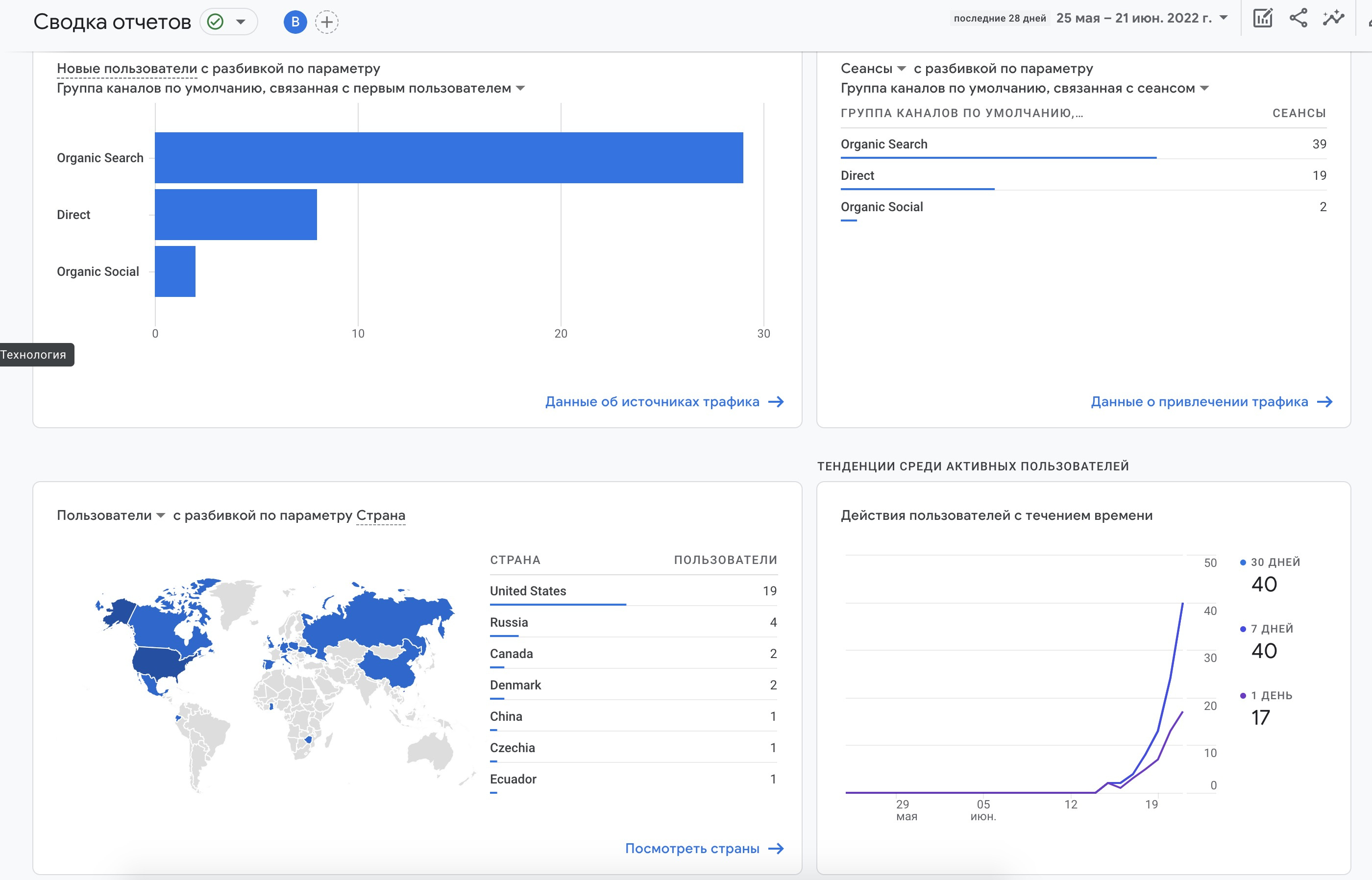Open the Сеансы metric dropdown

coord(902,69)
